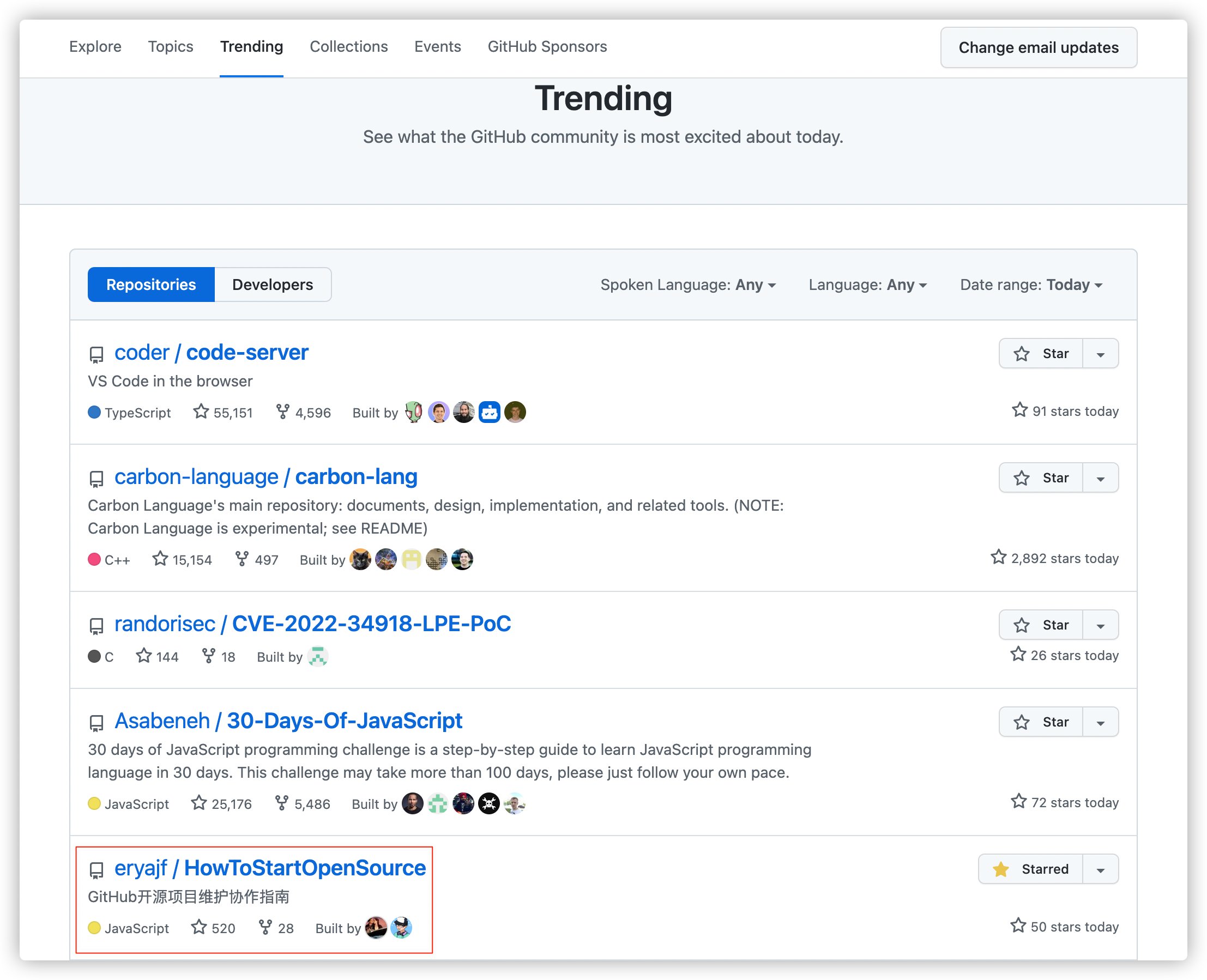Click the first contributor avatar for code-server
Image resolution: width=1207 pixels, height=980 pixels.
[414, 412]
